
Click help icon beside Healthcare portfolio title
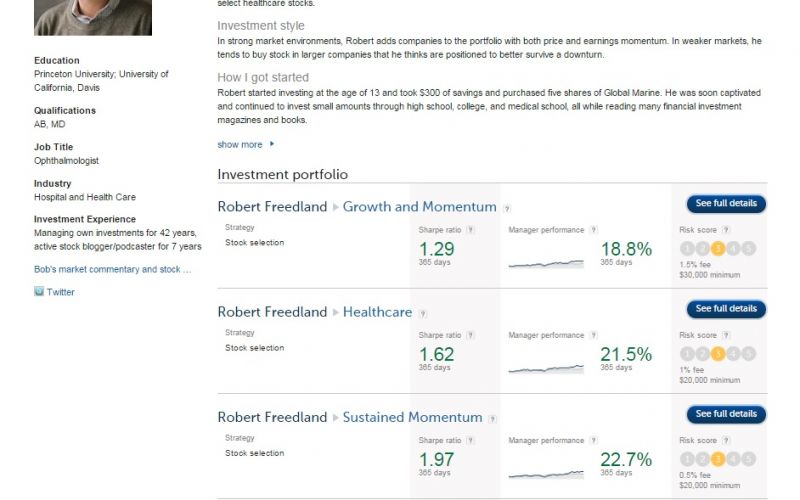pyautogui.click(x=422, y=313)
